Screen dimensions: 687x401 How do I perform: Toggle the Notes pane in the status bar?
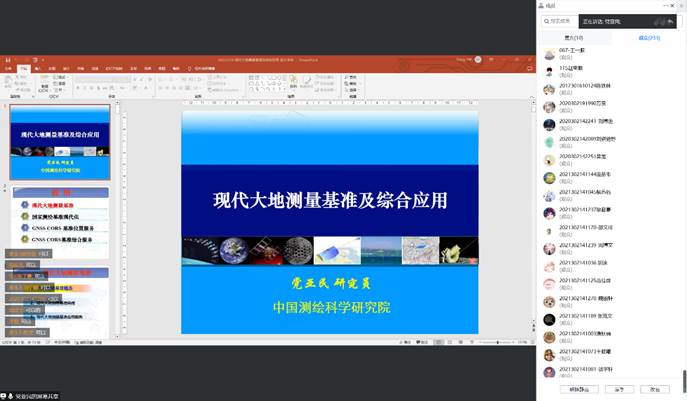[x=405, y=342]
